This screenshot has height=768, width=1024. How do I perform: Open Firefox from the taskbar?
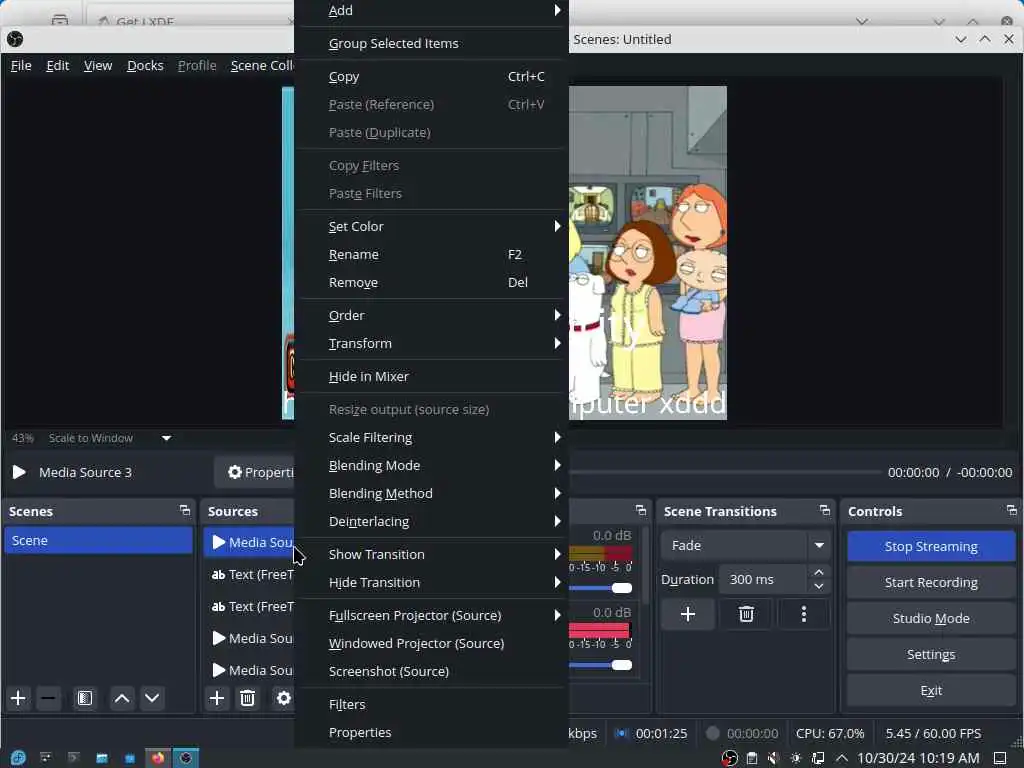tap(158, 758)
